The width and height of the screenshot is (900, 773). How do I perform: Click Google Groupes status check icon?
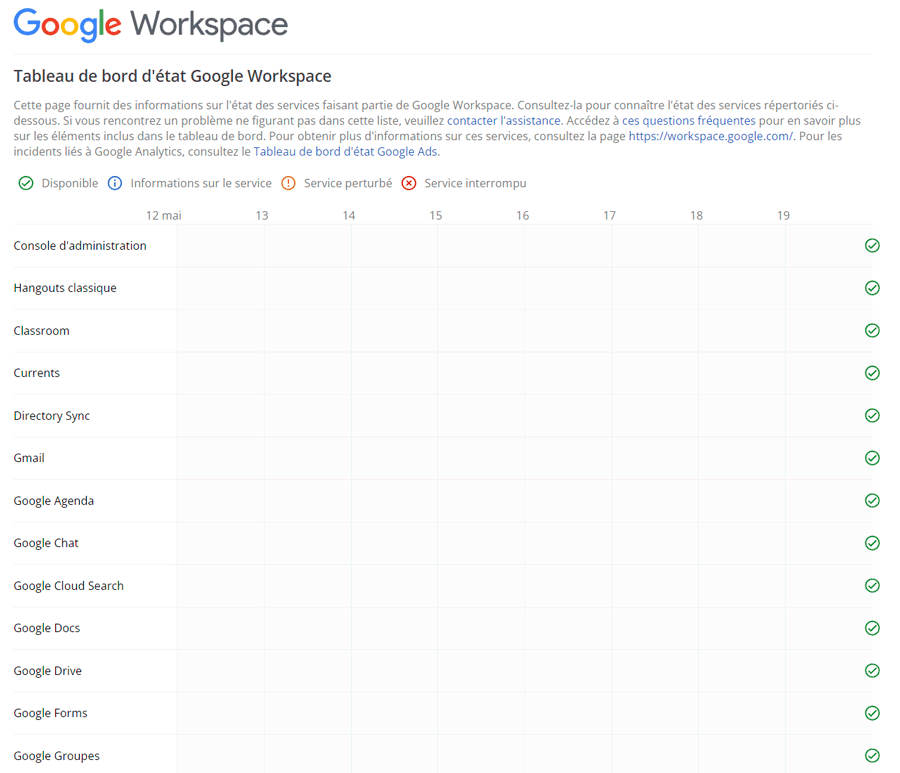(872, 755)
